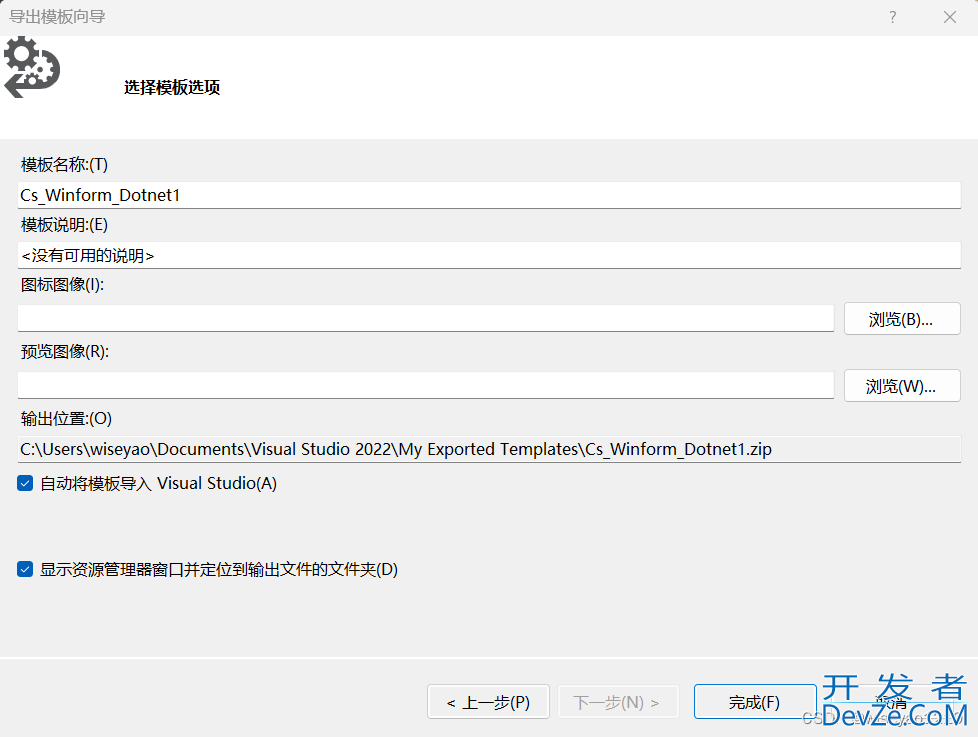The height and width of the screenshot is (737, 978).
Task: Click the help question mark icon
Action: pyautogui.click(x=893, y=17)
